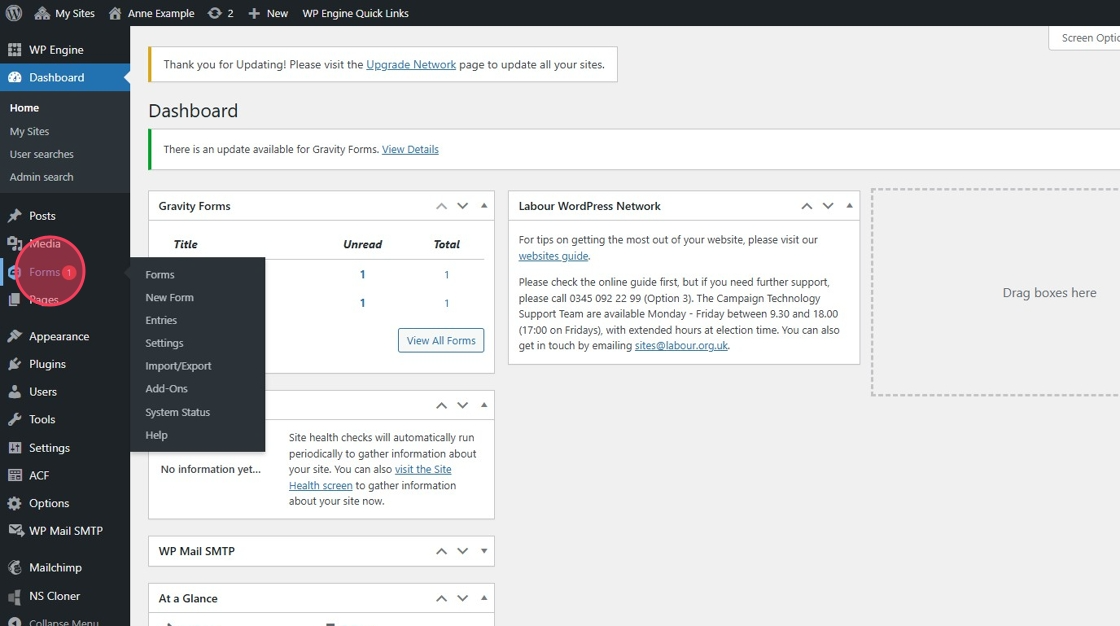Click the Tools wrench icon

coord(14,419)
